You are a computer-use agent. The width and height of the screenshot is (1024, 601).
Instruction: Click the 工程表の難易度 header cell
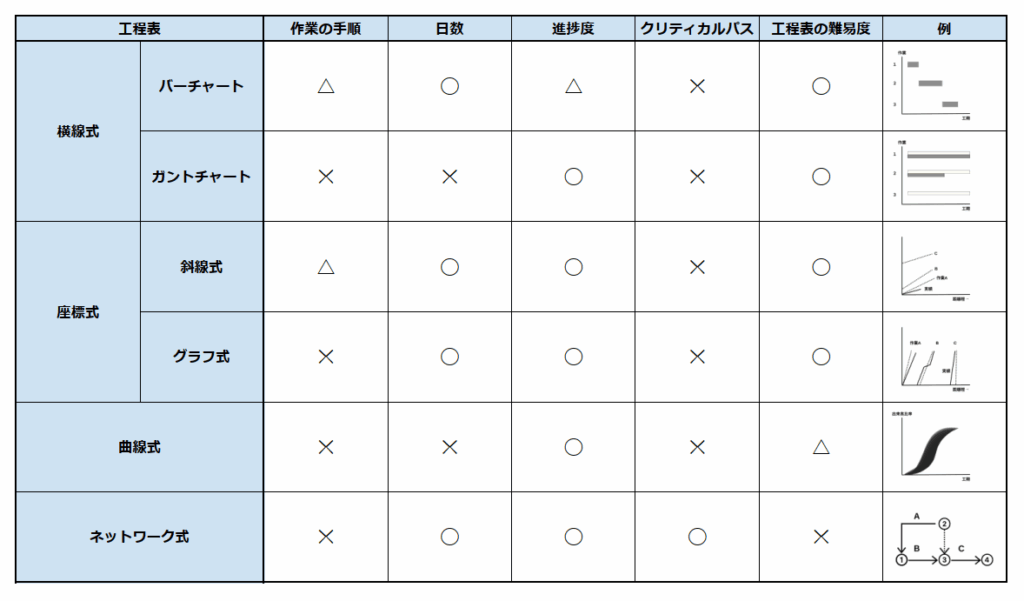[x=821, y=29]
